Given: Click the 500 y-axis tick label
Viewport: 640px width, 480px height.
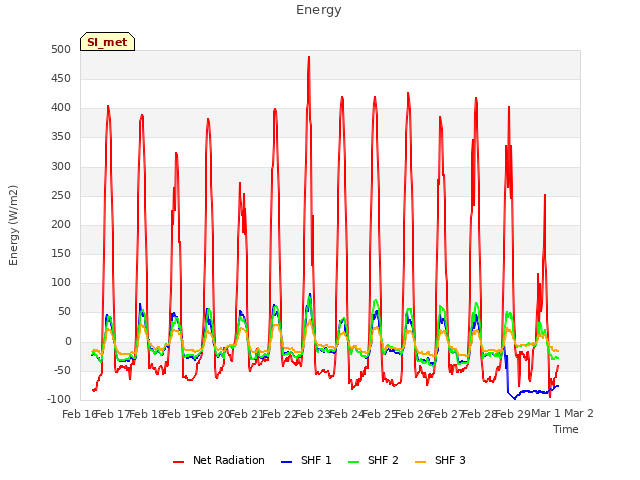Looking at the screenshot, I should (61, 50).
